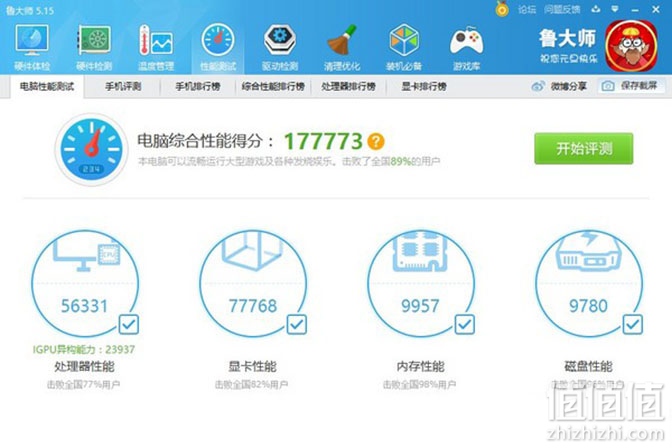Click the 磁盘性能 disk drive icon

588,252
